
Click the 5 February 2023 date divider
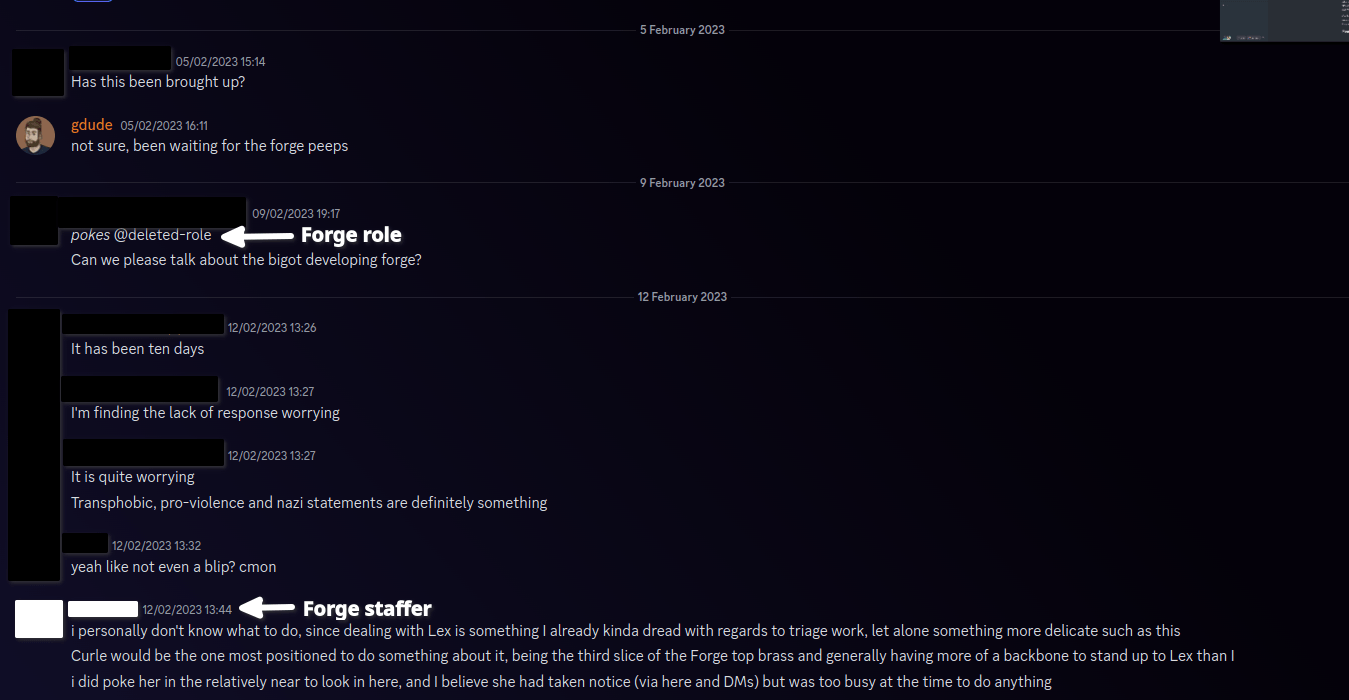[682, 30]
